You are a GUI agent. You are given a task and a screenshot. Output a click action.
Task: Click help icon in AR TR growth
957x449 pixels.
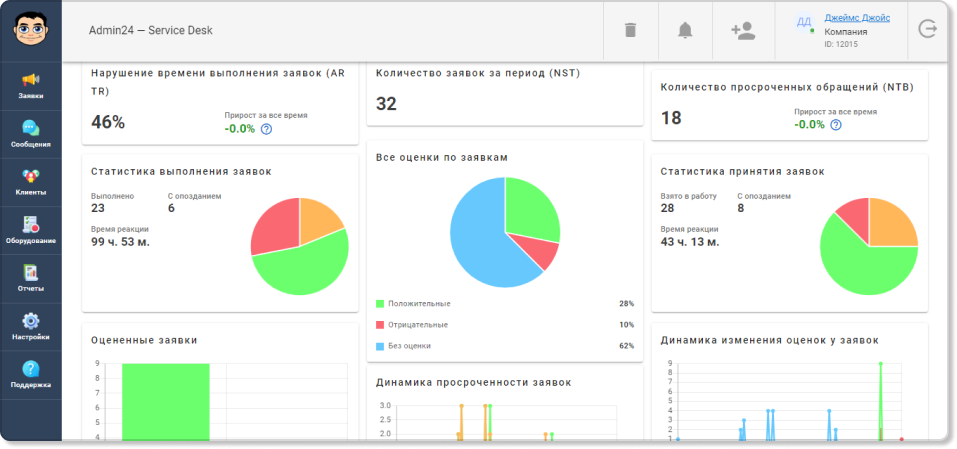(x=266, y=129)
